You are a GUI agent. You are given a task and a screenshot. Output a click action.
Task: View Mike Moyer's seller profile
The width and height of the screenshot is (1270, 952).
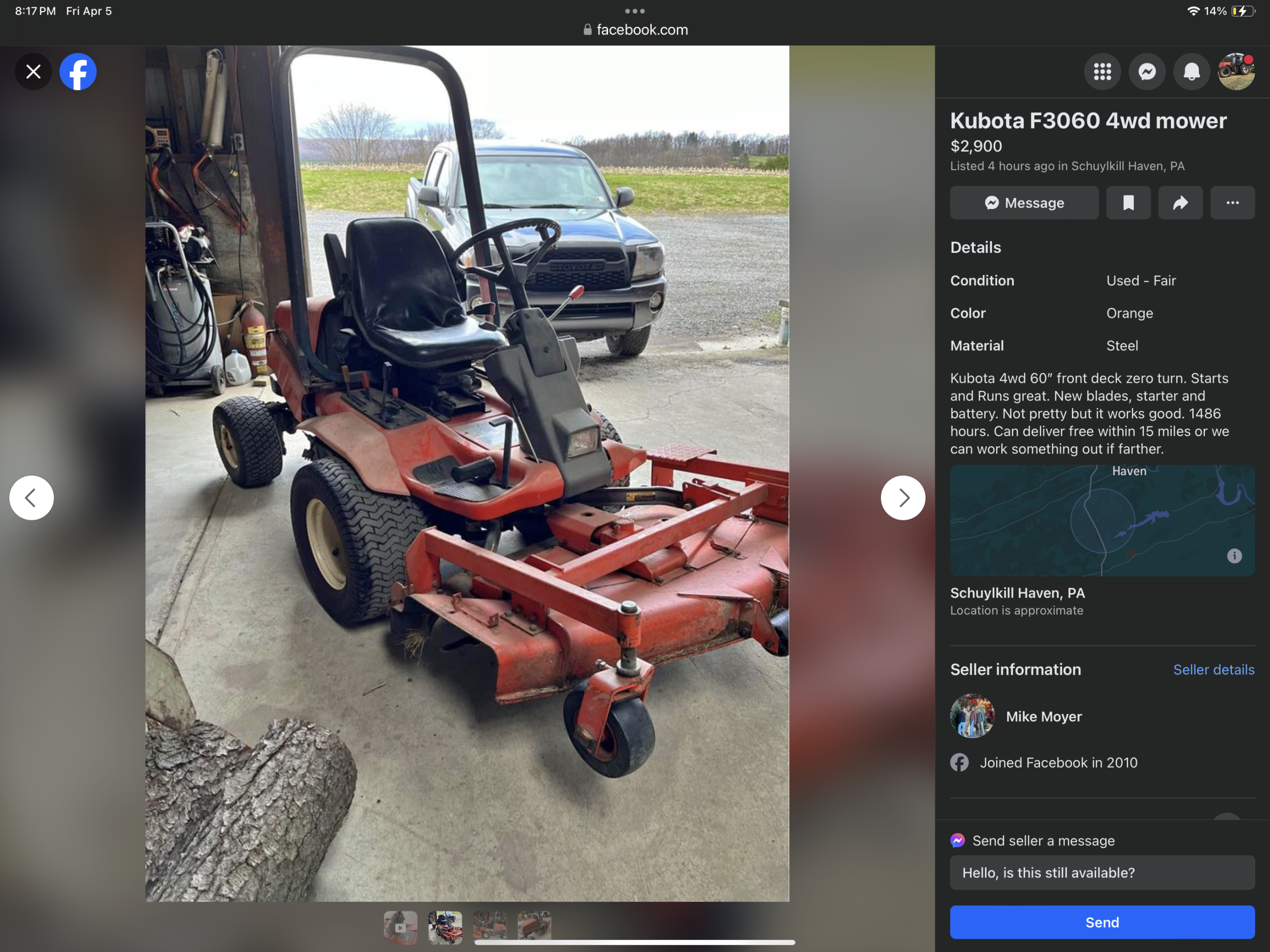1043,716
